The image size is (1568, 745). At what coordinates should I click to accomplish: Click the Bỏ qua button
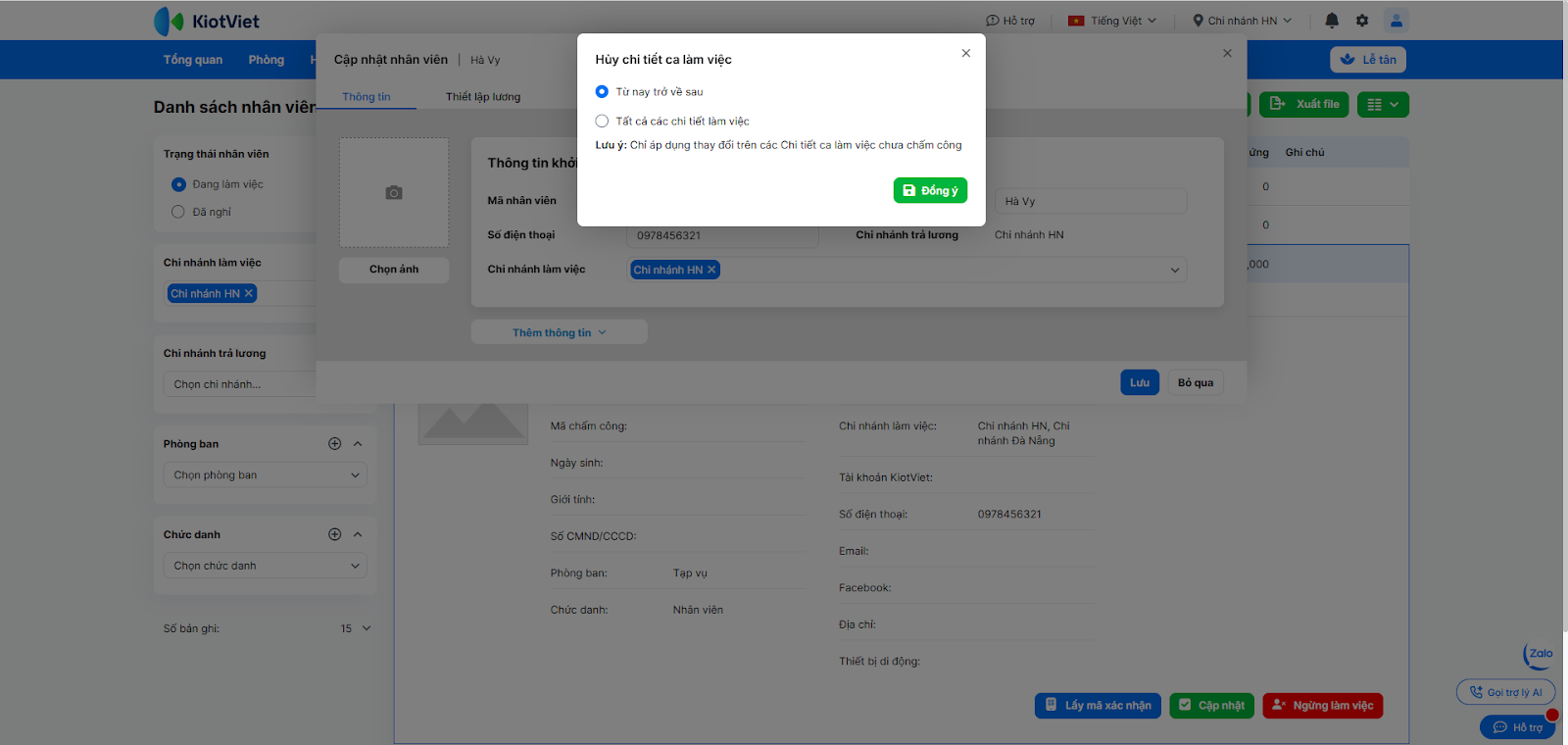pos(1196,382)
